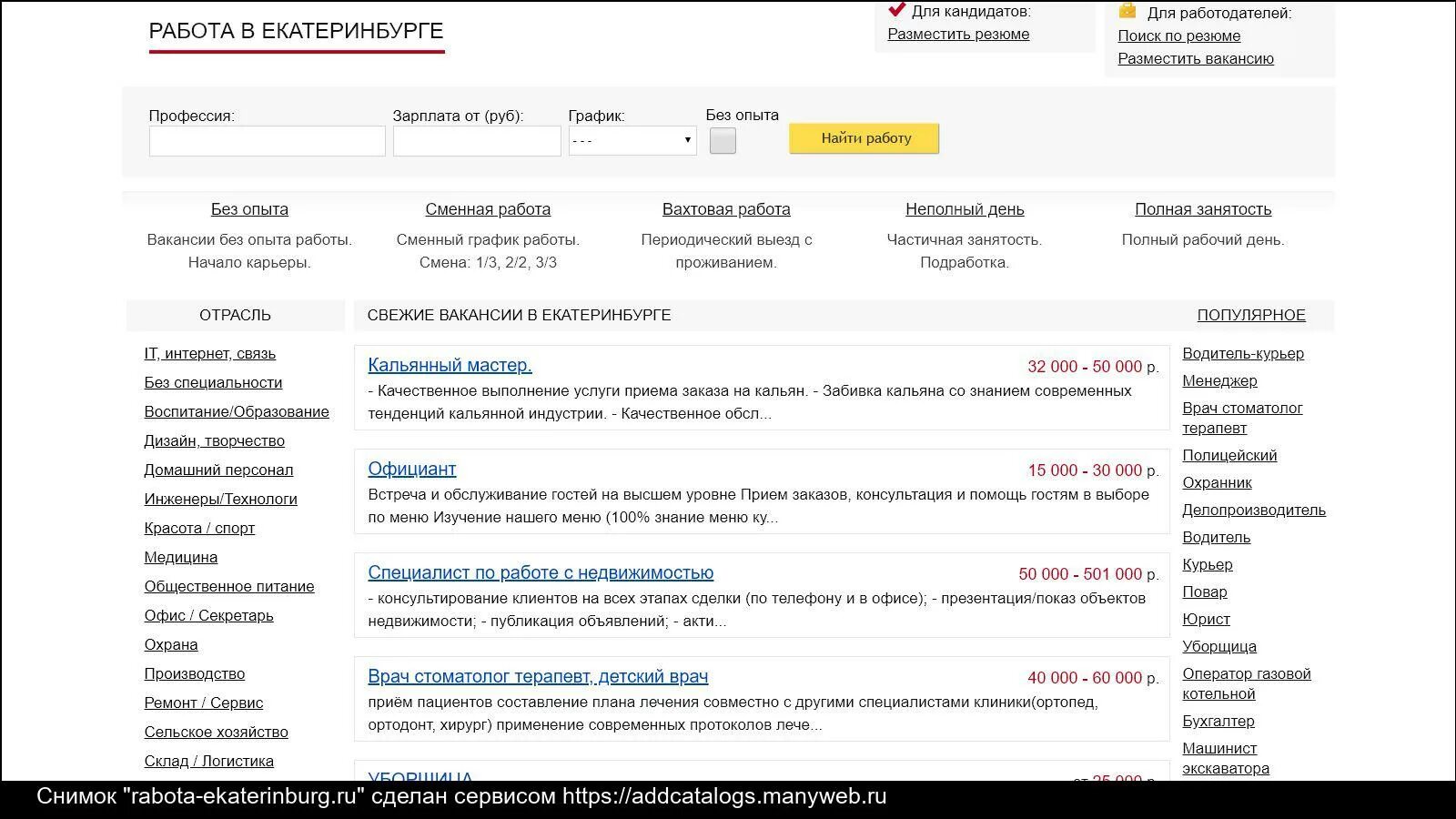Screen dimensions: 1456x819
Task: Open 'Домашний персонал' industry
Action: tap(218, 470)
